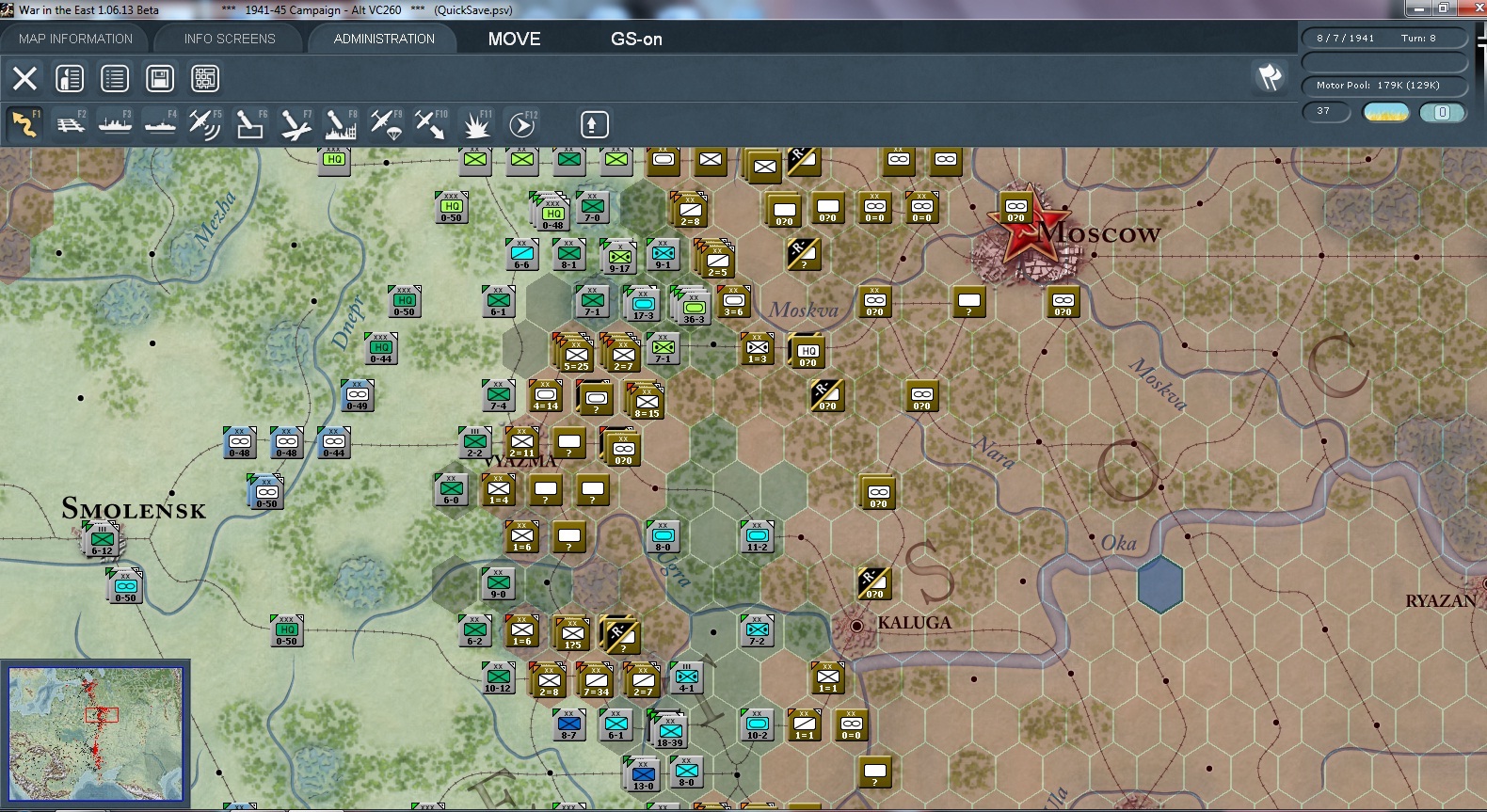Select the Soviet 7=34 unit

596,680
